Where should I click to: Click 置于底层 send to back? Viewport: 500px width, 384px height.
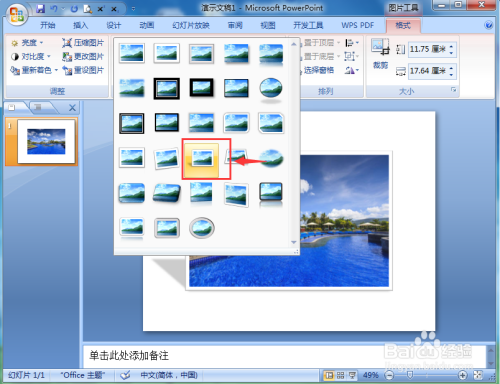click(318, 56)
